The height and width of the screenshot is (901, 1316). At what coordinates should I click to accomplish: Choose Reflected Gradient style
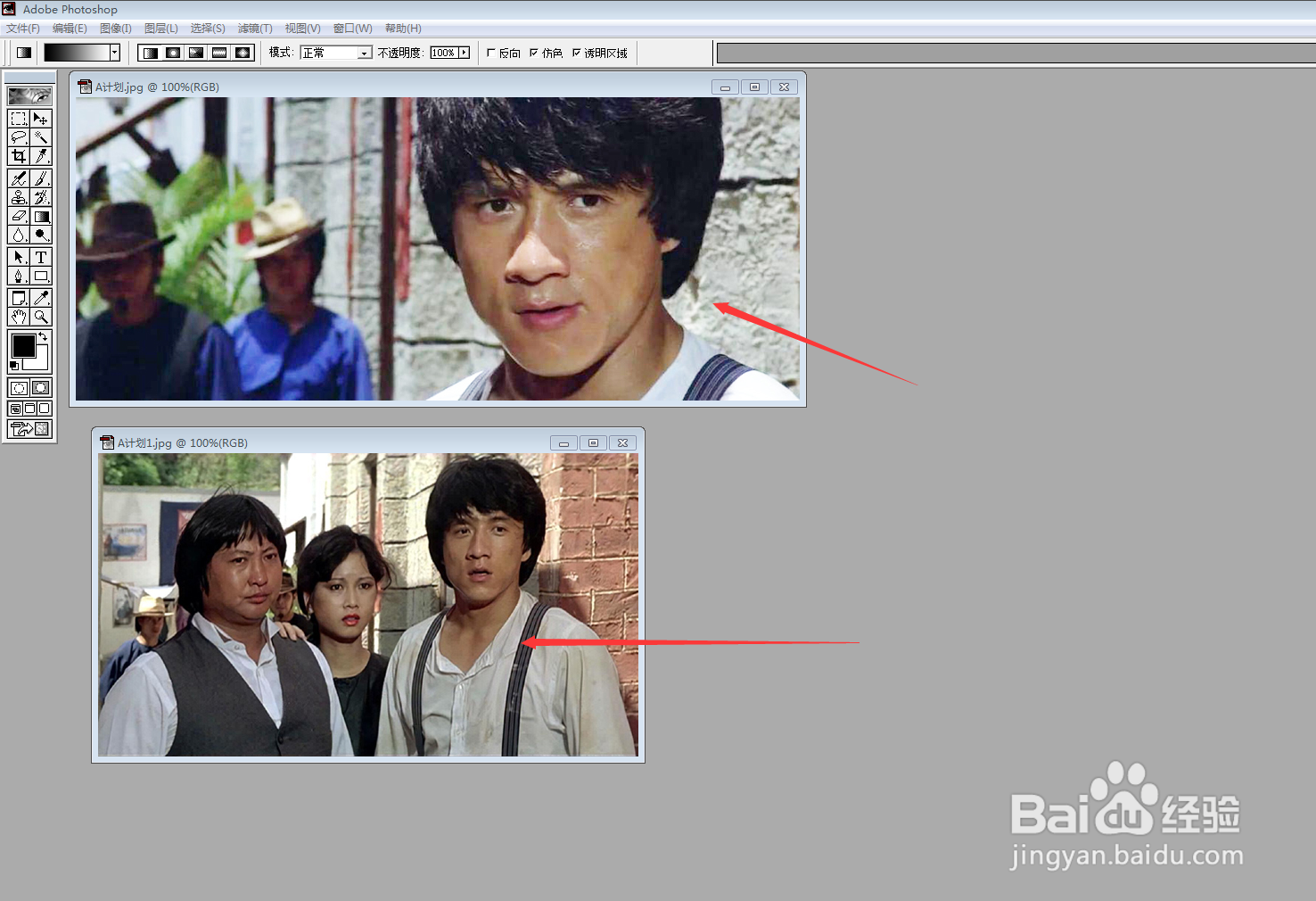pyautogui.click(x=219, y=53)
